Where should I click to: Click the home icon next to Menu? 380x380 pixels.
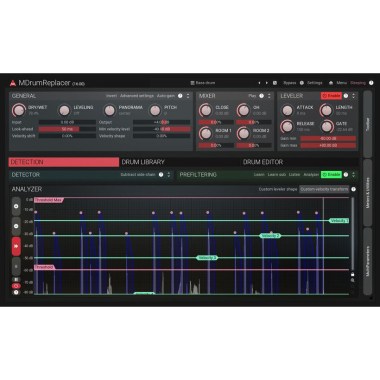click(x=331, y=83)
